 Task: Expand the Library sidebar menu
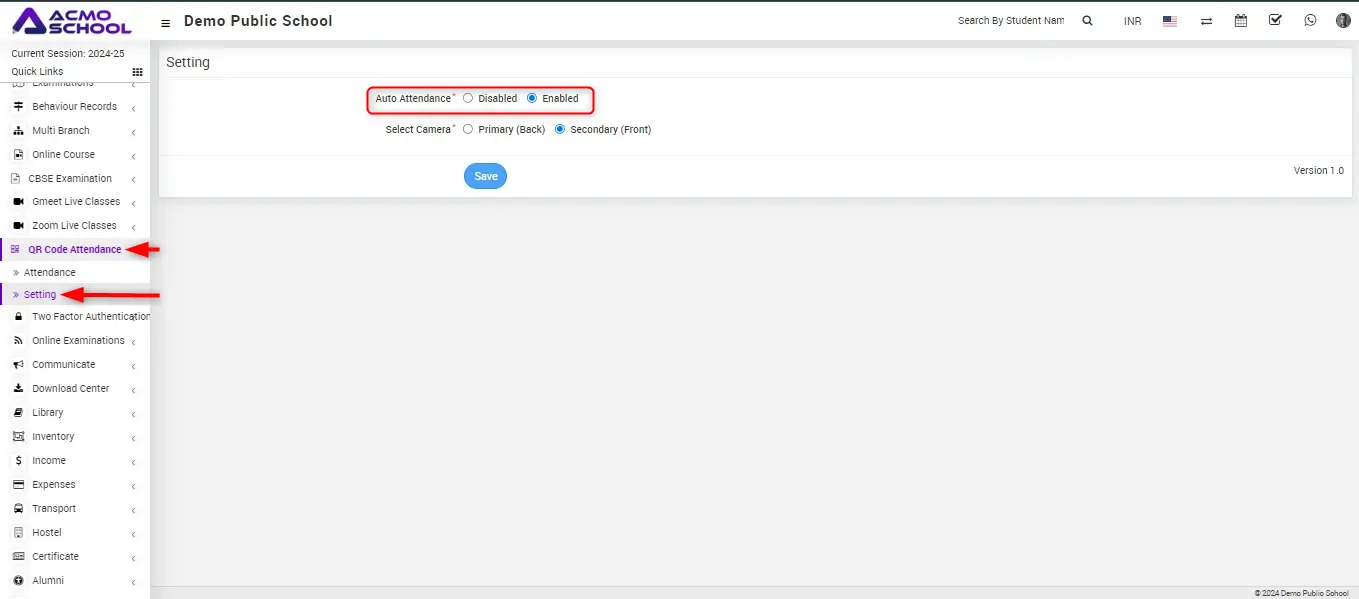pos(48,413)
